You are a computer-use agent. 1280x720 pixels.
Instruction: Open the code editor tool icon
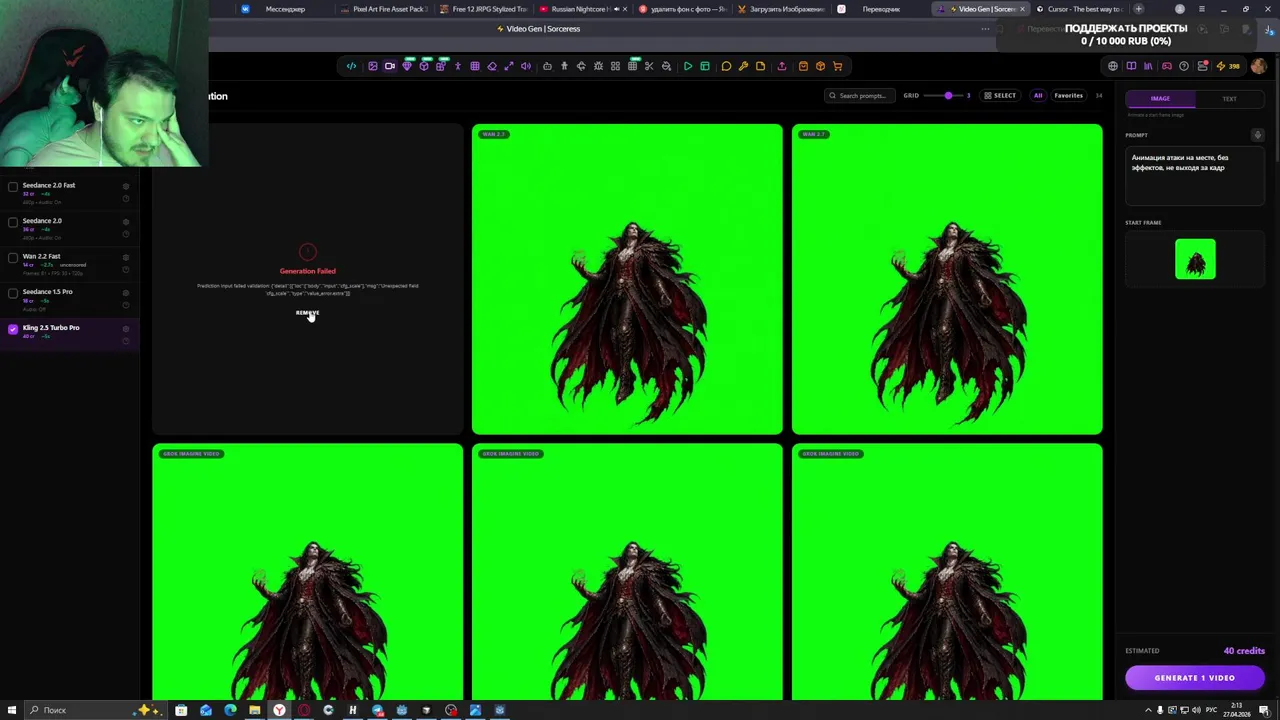pyautogui.click(x=351, y=66)
